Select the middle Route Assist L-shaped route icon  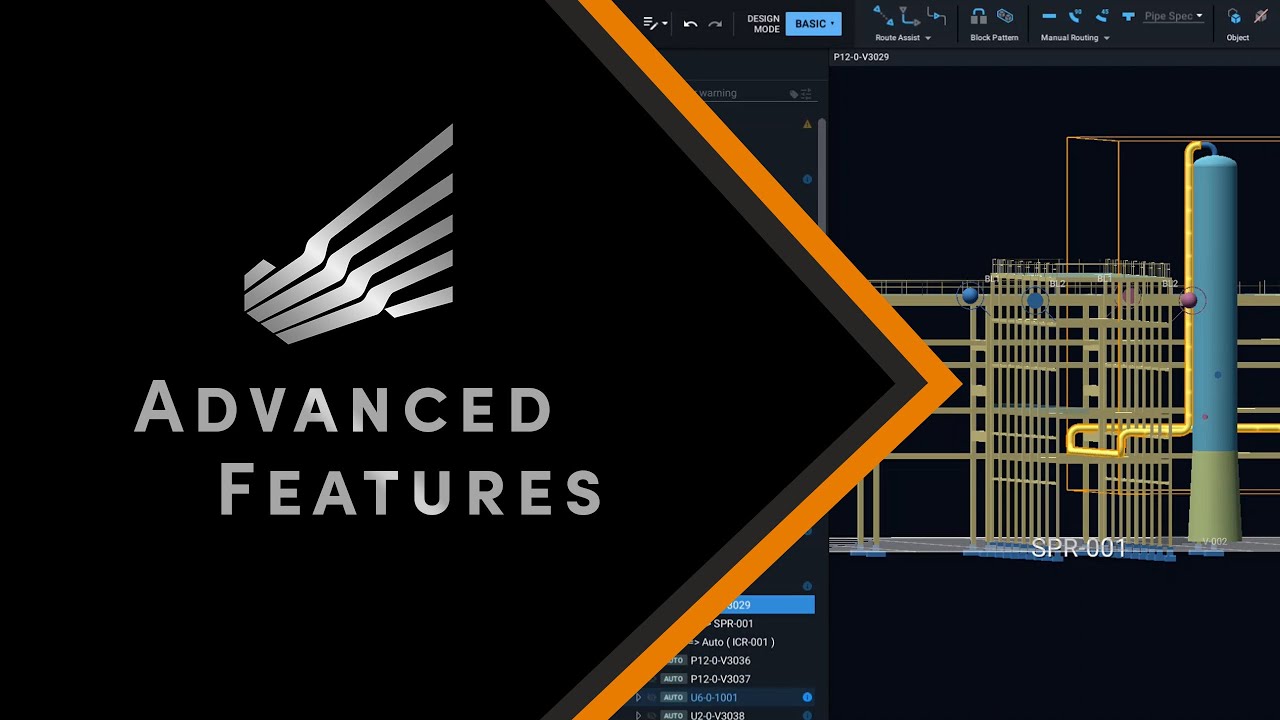pos(909,15)
